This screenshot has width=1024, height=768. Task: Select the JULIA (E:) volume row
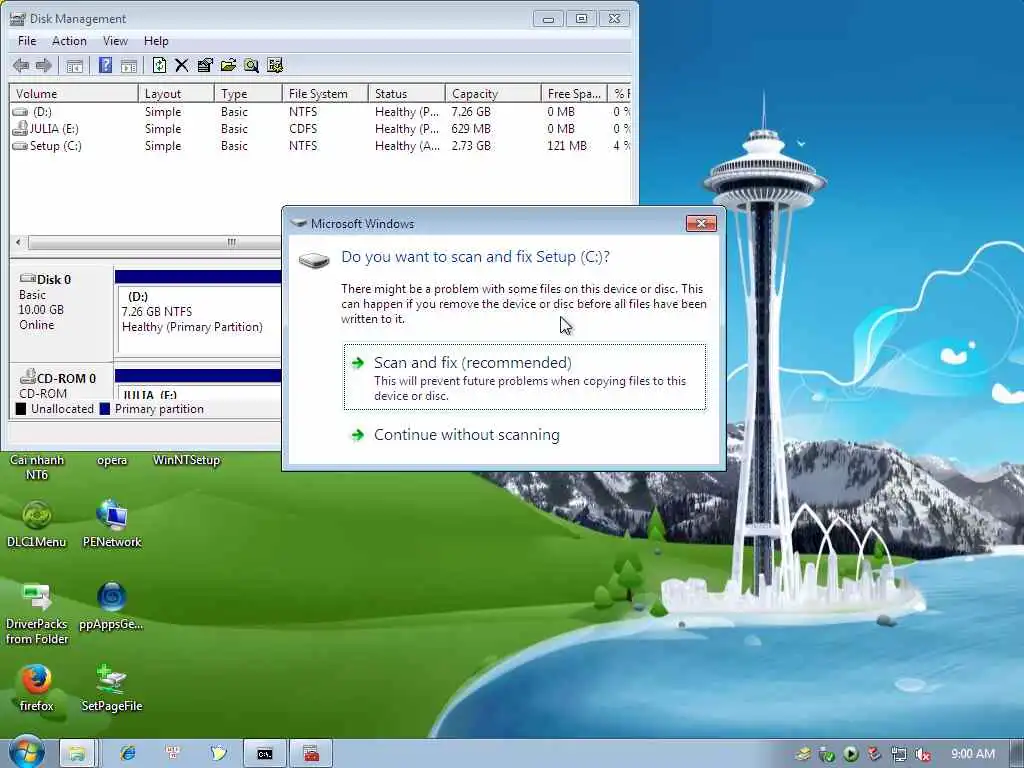point(320,129)
